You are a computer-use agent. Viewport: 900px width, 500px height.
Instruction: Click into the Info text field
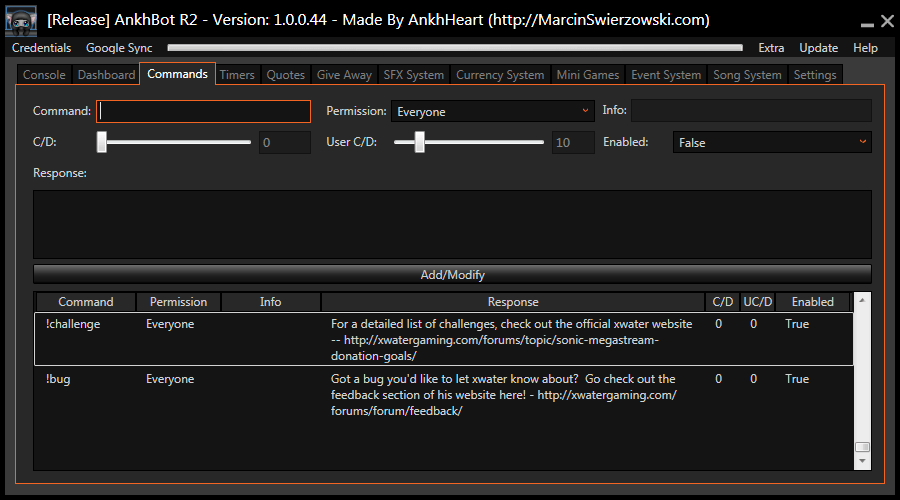click(751, 110)
